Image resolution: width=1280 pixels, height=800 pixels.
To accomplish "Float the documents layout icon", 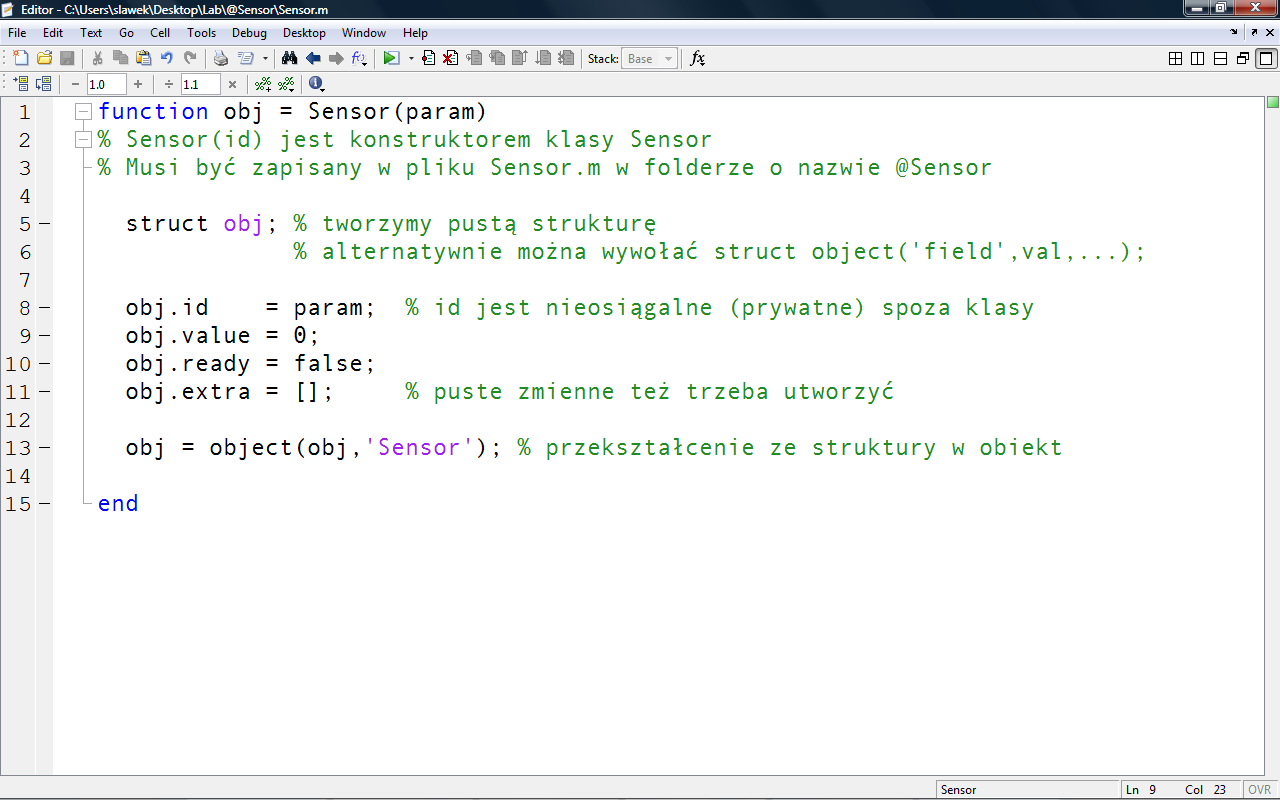I will [1243, 59].
